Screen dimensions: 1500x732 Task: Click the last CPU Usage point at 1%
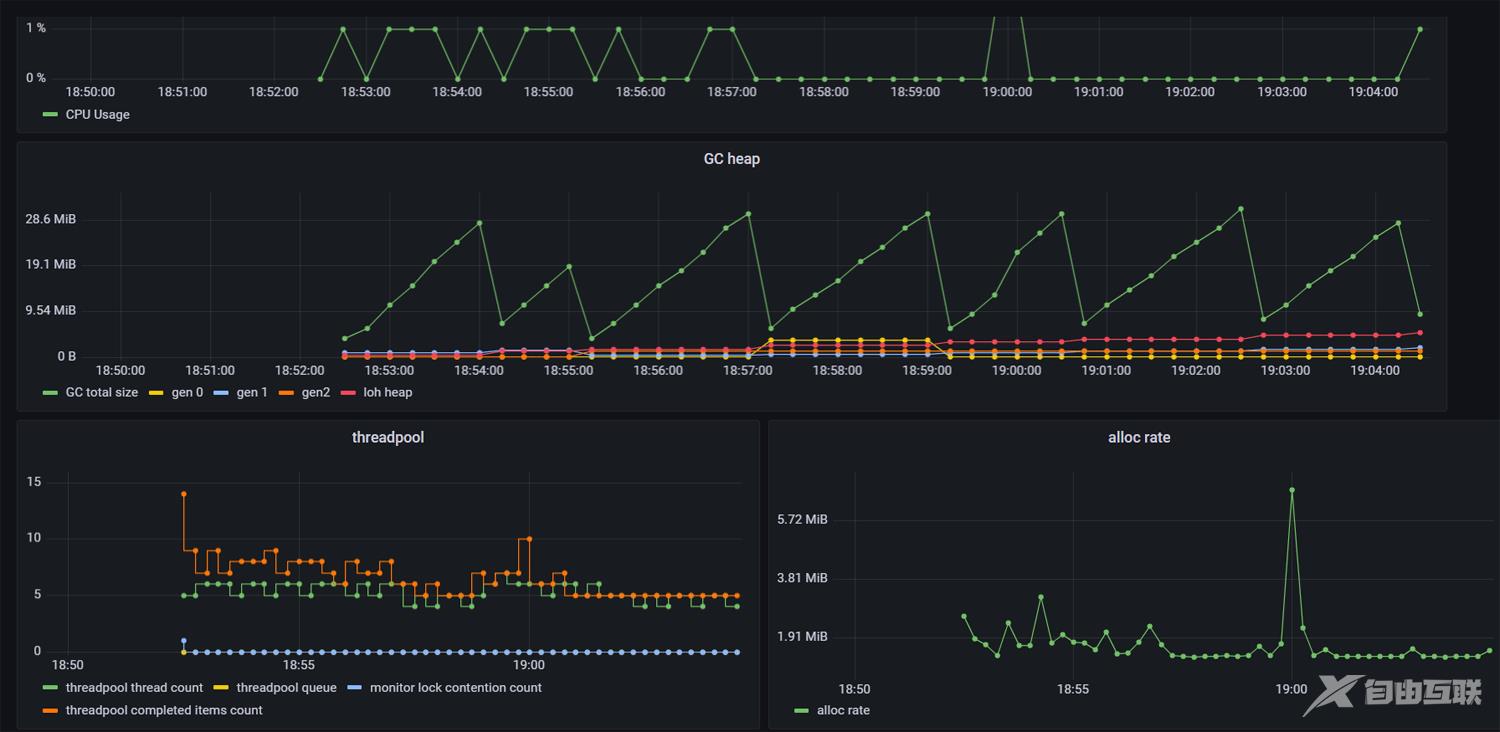tap(1420, 29)
